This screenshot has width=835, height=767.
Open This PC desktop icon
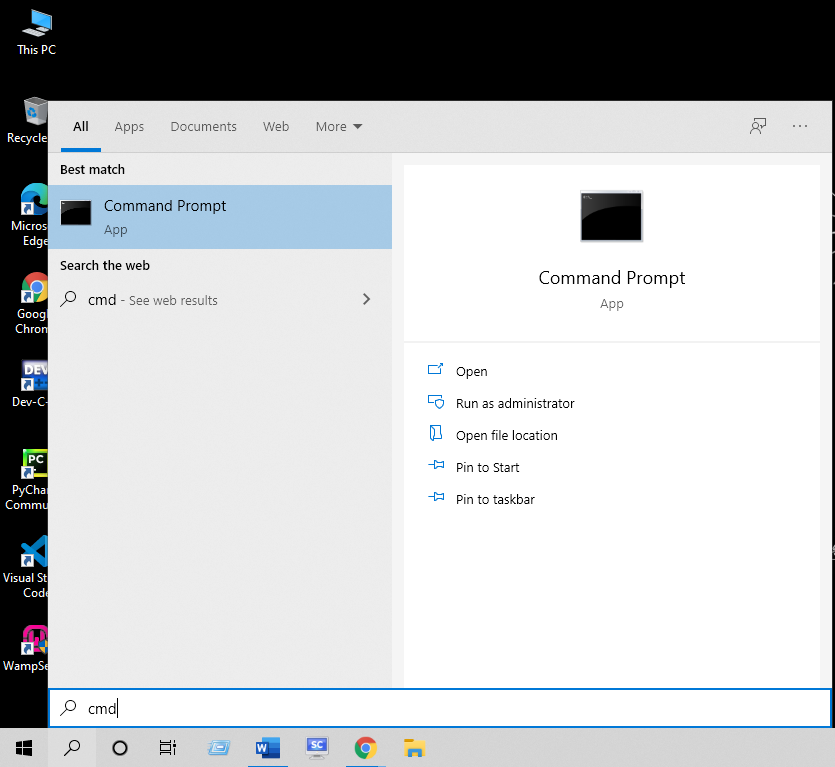[36, 30]
